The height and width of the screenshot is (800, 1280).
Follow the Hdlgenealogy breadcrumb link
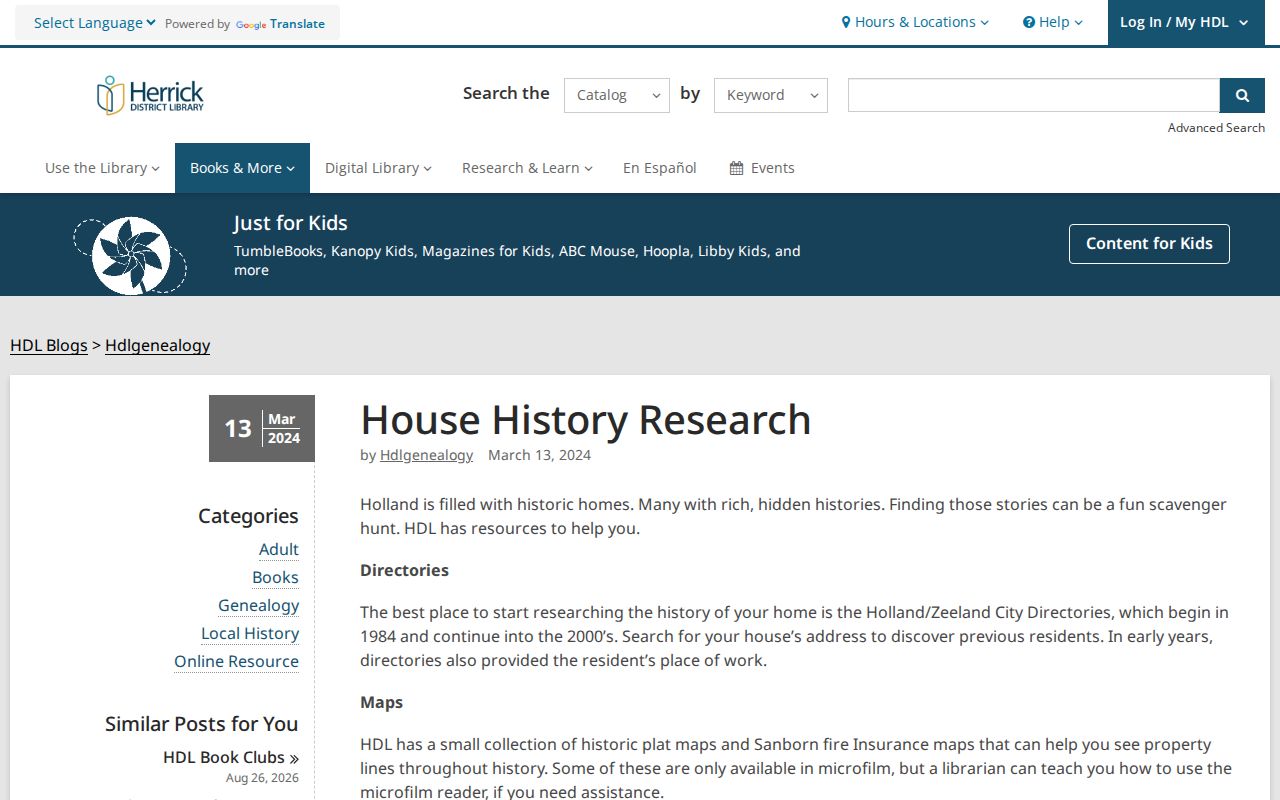coord(158,345)
